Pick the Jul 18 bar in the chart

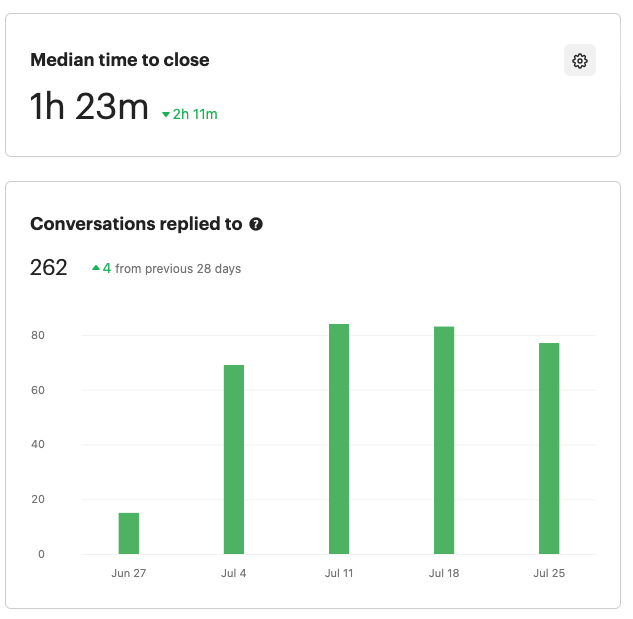coord(444,440)
